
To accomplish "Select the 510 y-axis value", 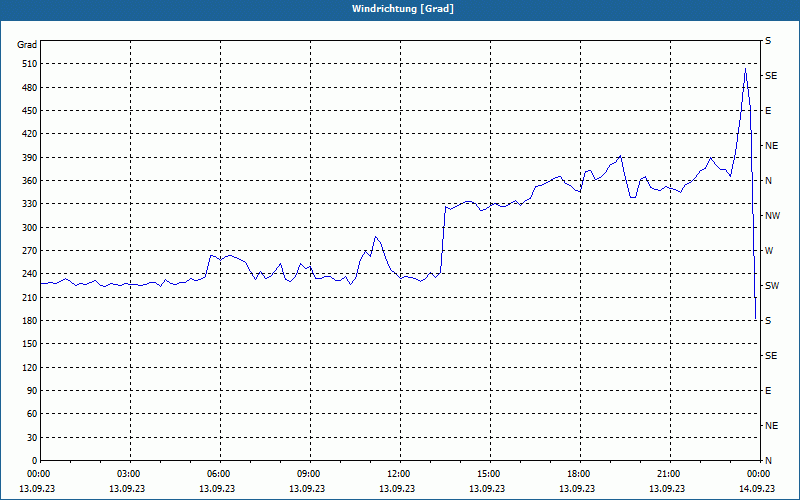I will [x=30, y=64].
